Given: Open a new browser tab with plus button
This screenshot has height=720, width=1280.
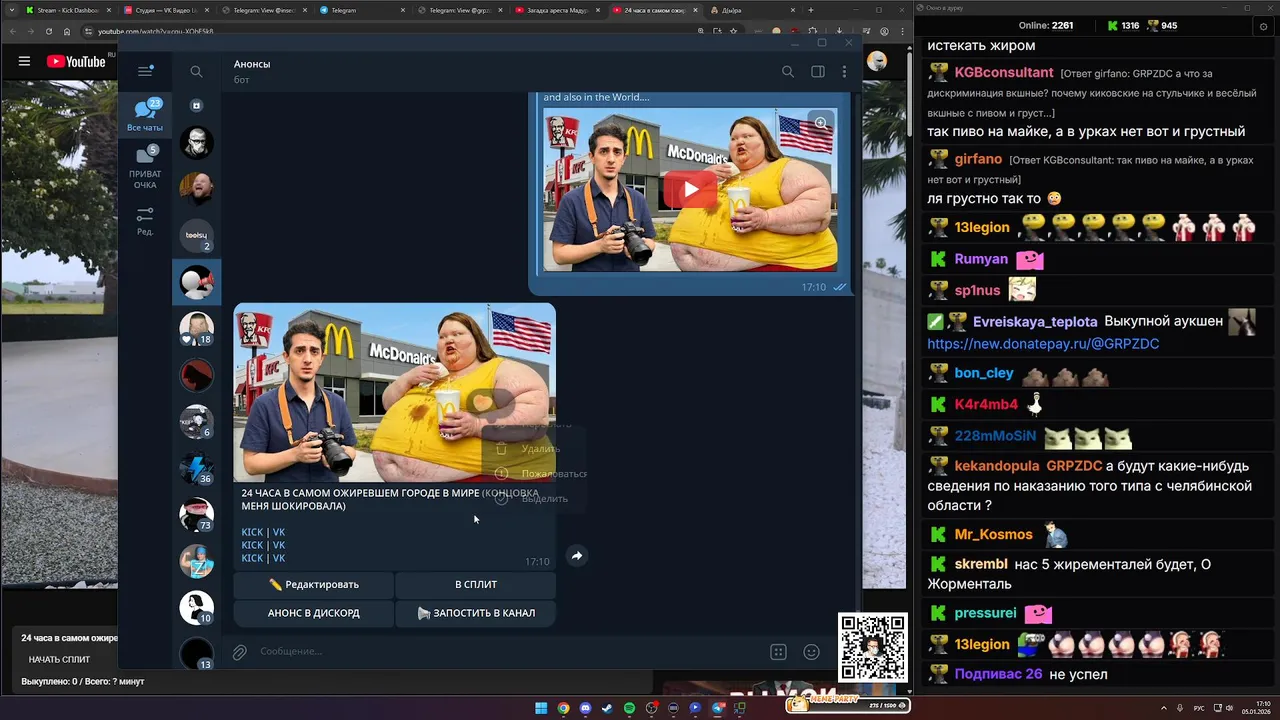Looking at the screenshot, I should [x=810, y=10].
